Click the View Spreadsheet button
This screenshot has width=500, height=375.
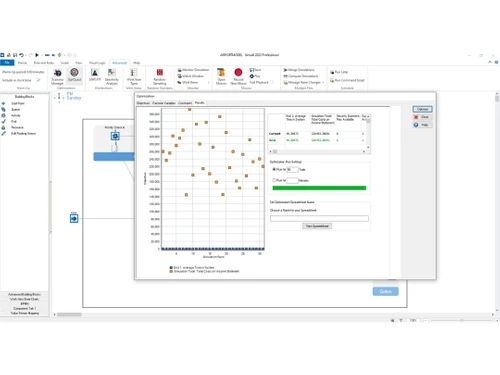coord(317,226)
